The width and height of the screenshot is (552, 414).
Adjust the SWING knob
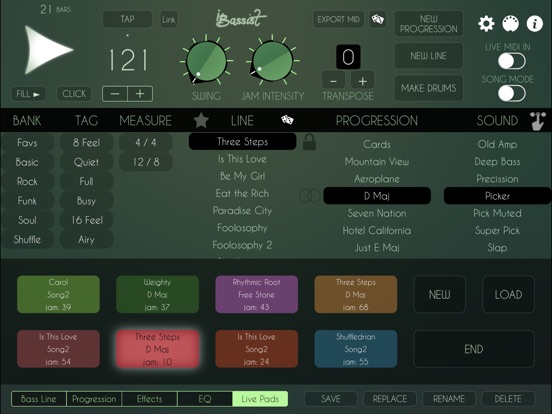[x=206, y=61]
